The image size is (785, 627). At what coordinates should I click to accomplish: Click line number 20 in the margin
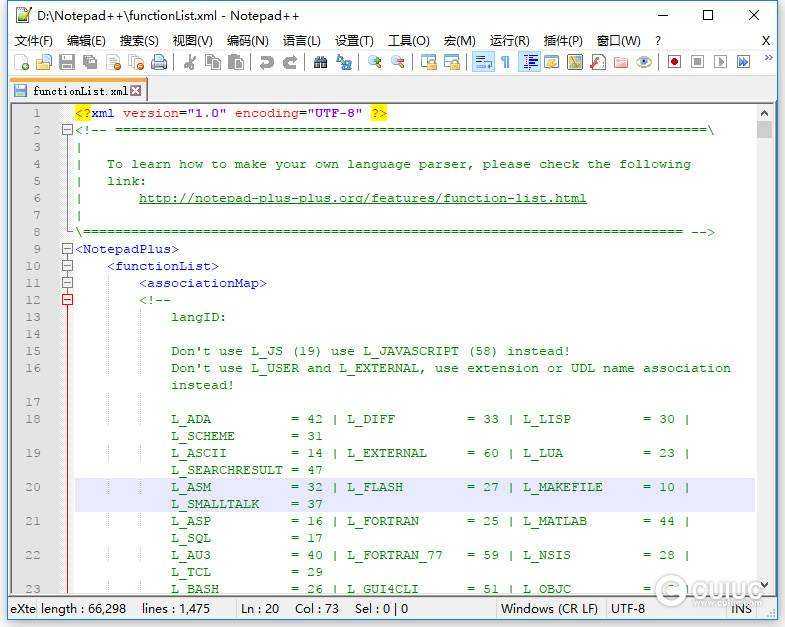coord(33,487)
